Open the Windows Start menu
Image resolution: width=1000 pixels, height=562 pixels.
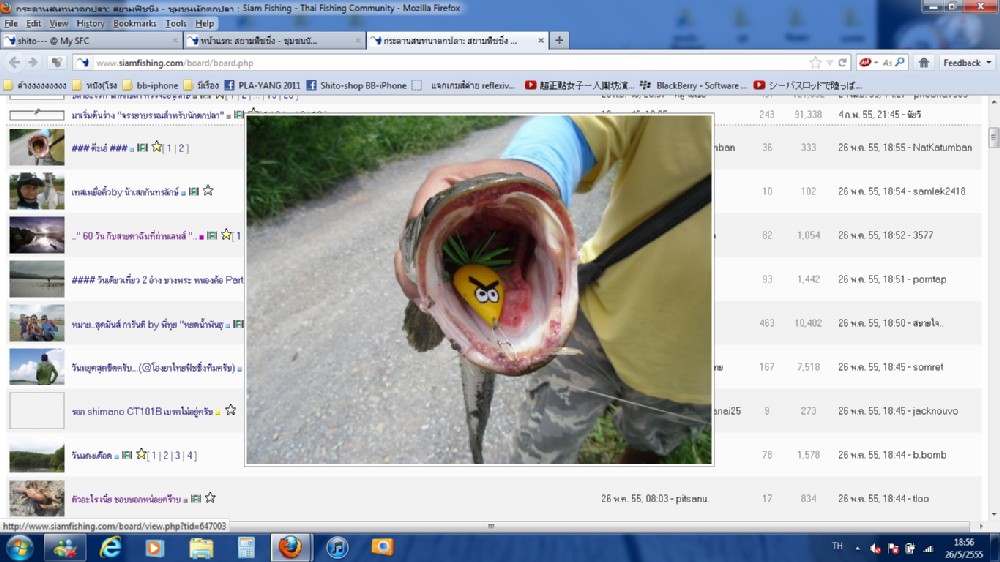pos(18,547)
